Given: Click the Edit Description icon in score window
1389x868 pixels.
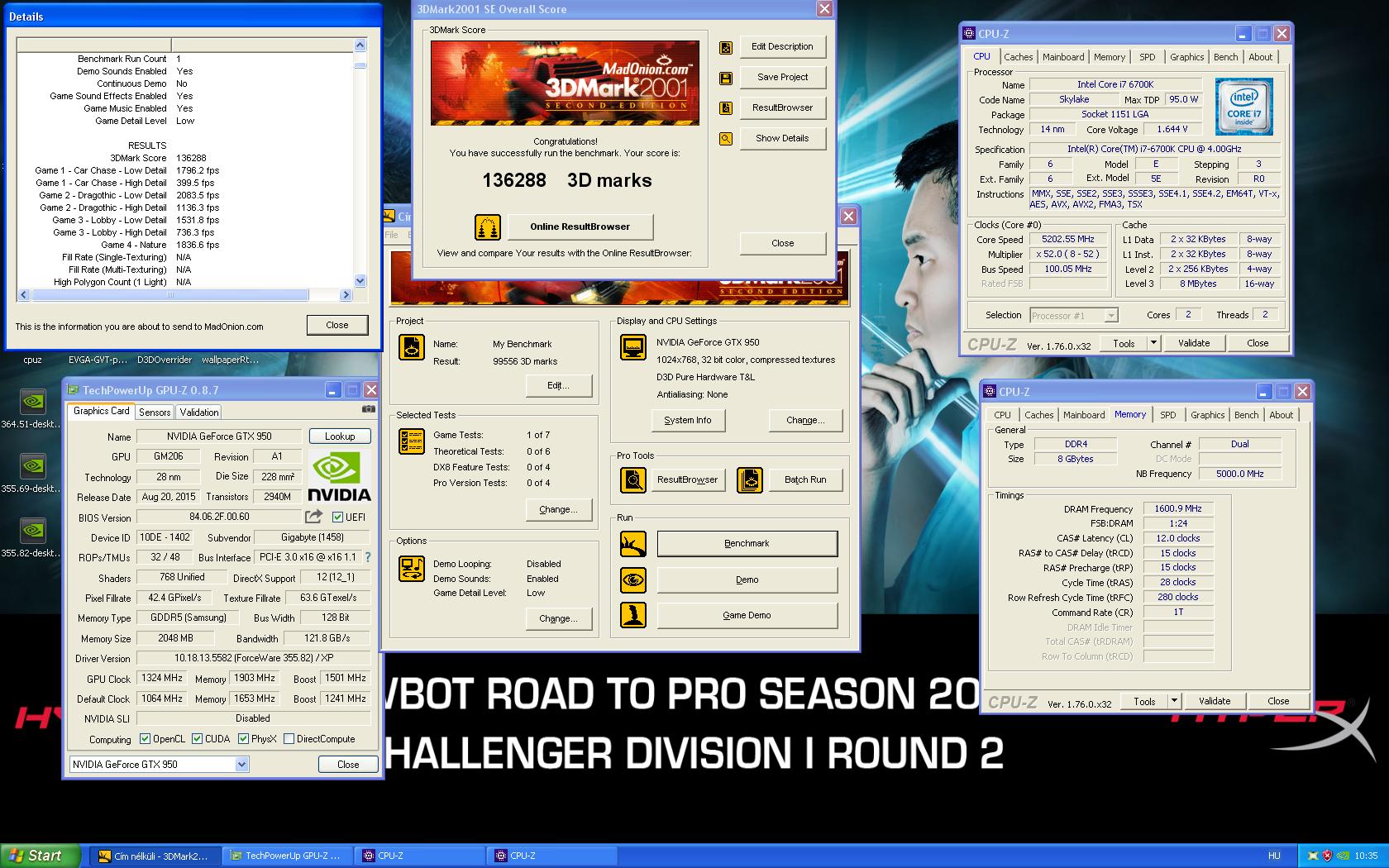Looking at the screenshot, I should click(726, 48).
